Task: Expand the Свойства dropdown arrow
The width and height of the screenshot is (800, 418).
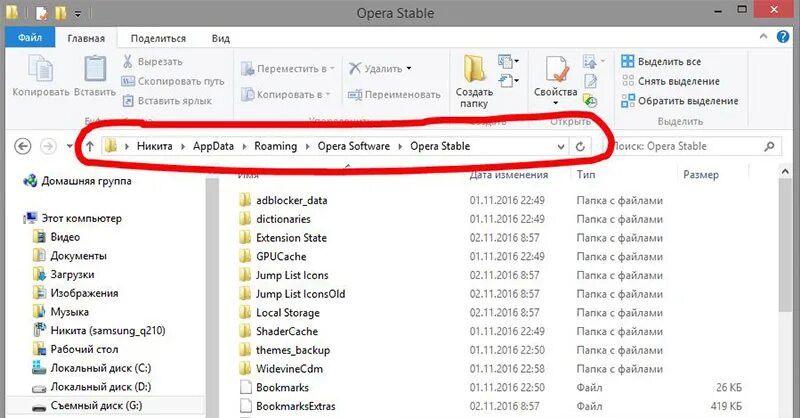Action: pos(556,103)
